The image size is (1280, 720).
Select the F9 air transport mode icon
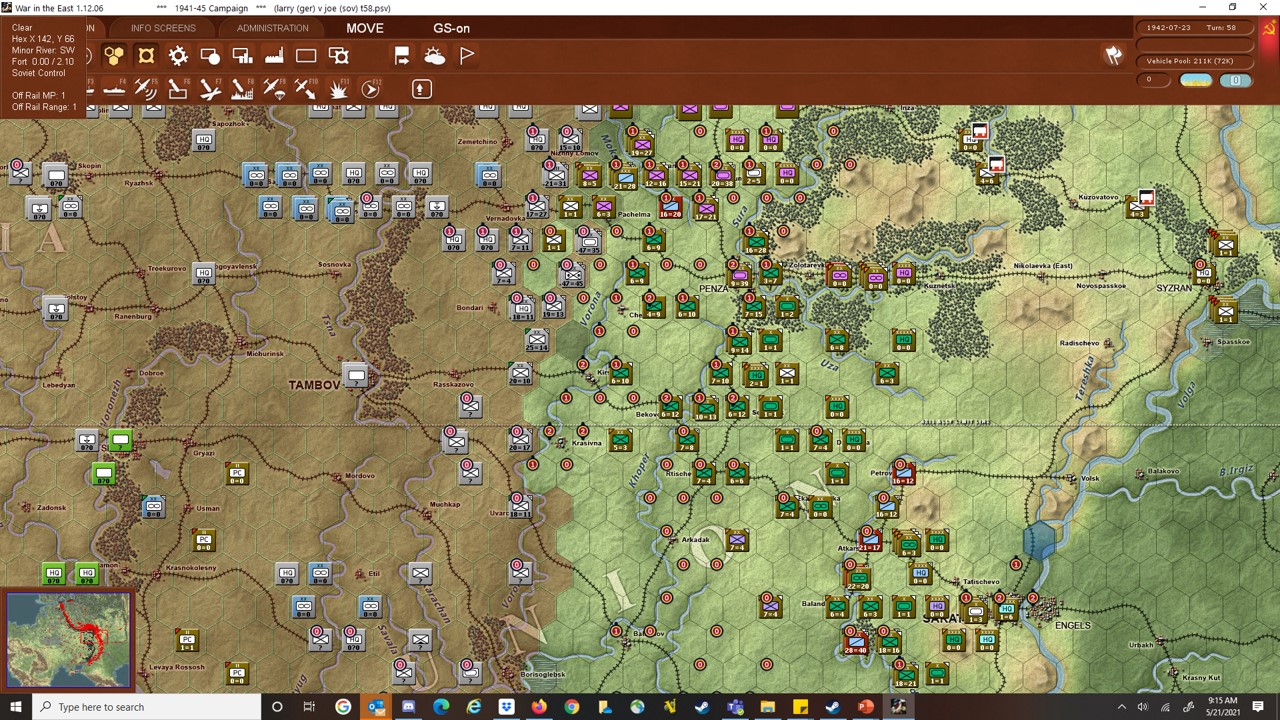tap(274, 90)
